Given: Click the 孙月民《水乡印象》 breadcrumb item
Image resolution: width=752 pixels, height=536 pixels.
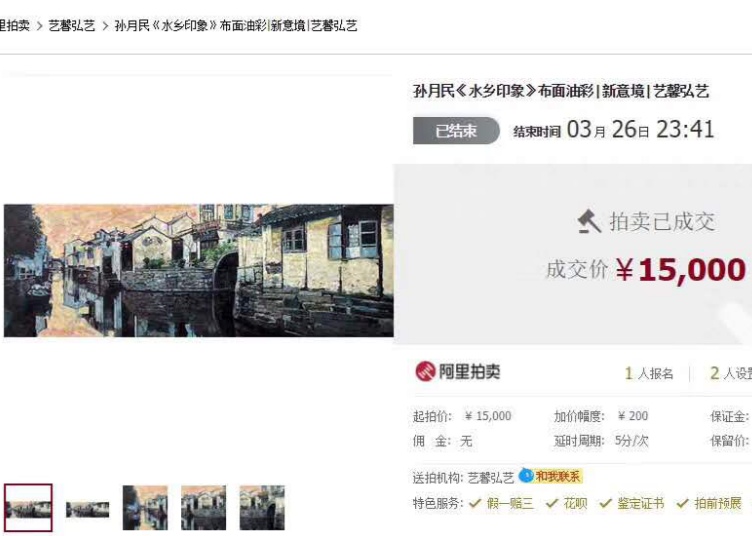Looking at the screenshot, I should pos(235,25).
